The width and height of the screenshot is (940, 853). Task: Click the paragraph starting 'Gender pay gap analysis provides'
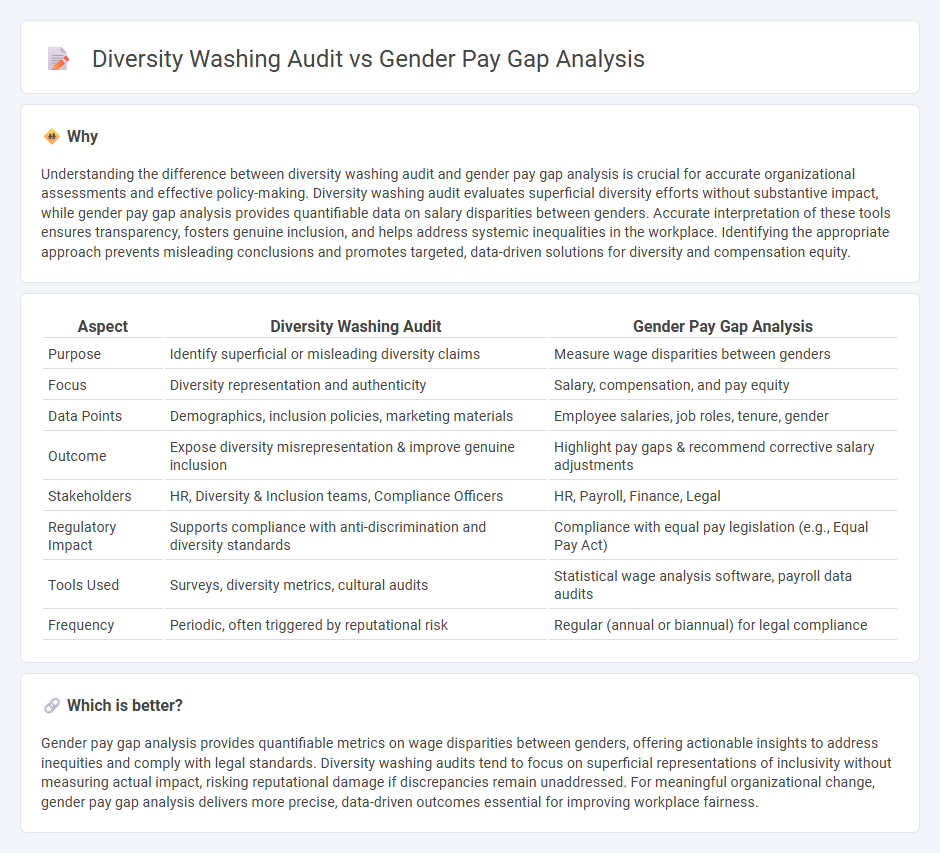(x=466, y=773)
